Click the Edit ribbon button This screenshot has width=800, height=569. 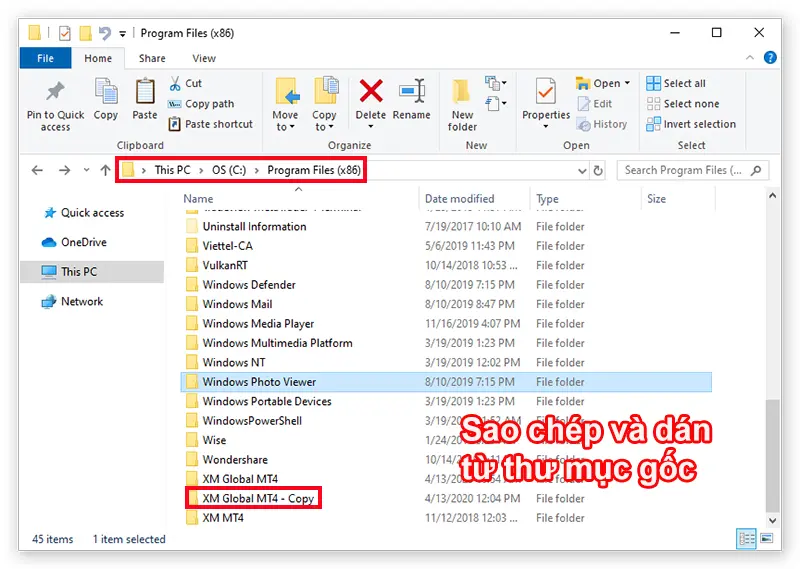tap(595, 104)
